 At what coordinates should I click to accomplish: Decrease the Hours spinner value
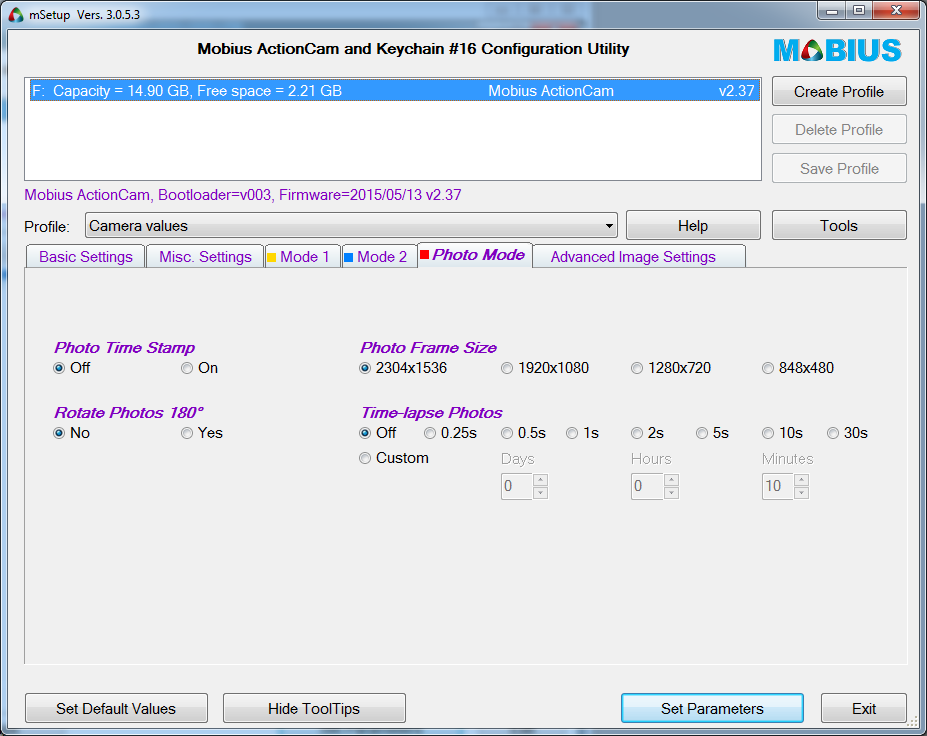coord(671,493)
